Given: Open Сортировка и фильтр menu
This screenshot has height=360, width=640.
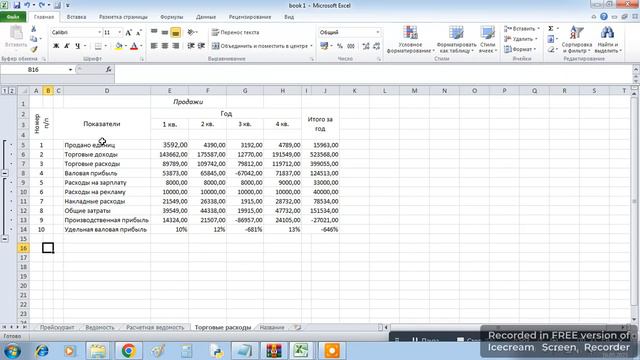Looking at the screenshot, I should (x=576, y=39).
